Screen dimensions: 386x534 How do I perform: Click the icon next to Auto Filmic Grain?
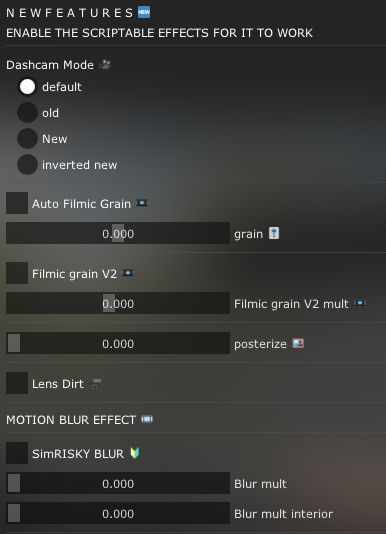point(142,203)
